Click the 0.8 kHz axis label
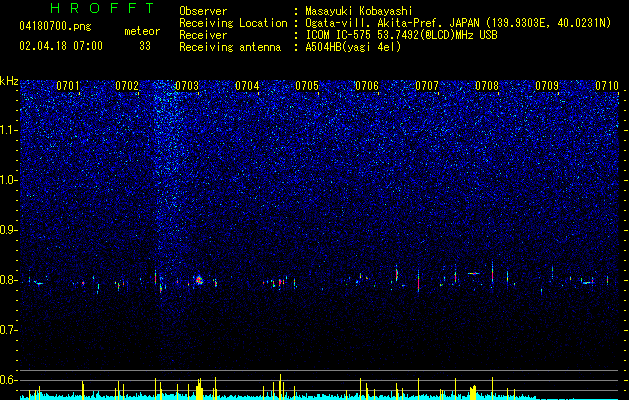This screenshot has height=400, width=629. (x=8, y=280)
